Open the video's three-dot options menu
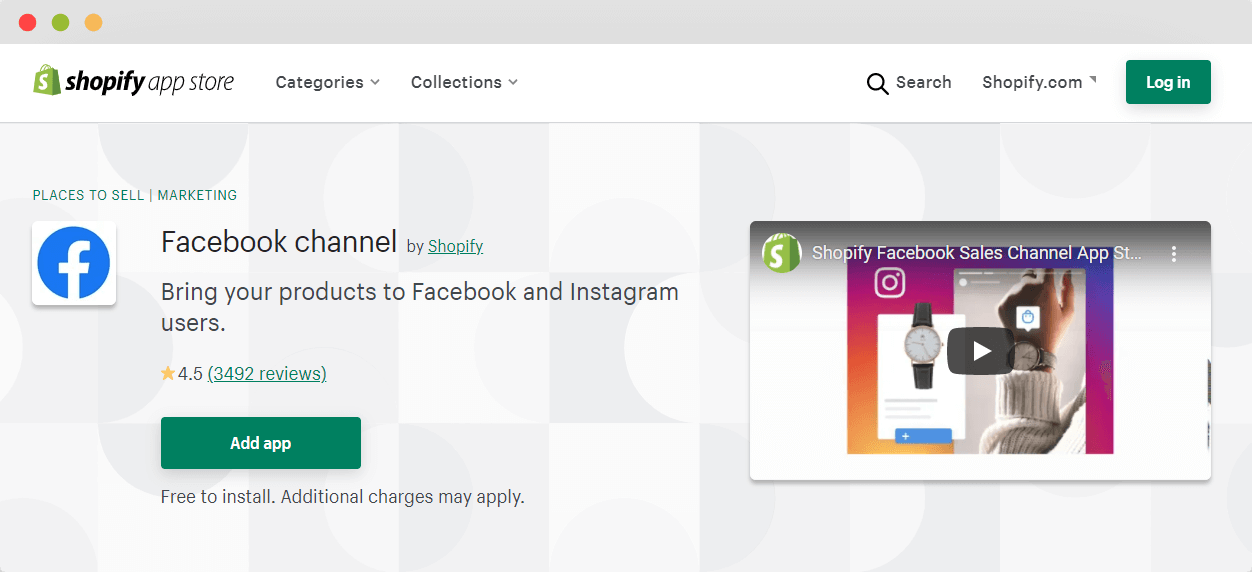 [1174, 254]
